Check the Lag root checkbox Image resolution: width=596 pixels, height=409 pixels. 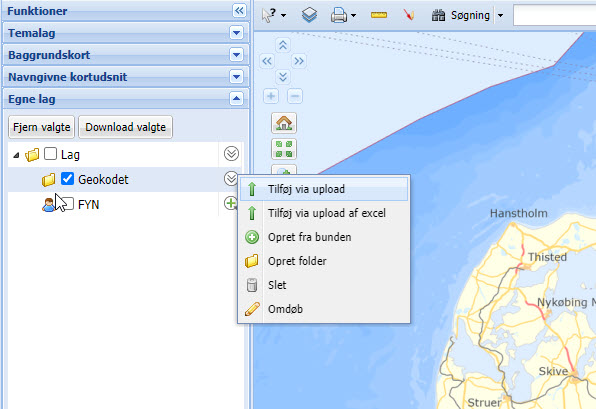(50, 154)
